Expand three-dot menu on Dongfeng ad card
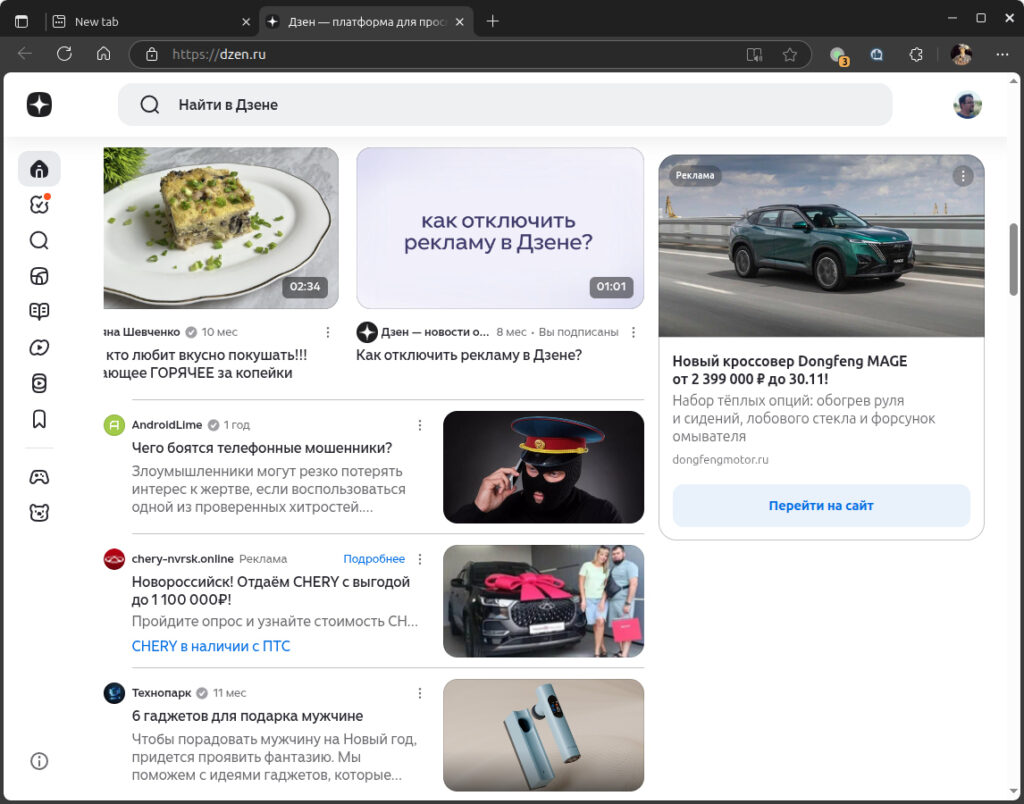 963,176
